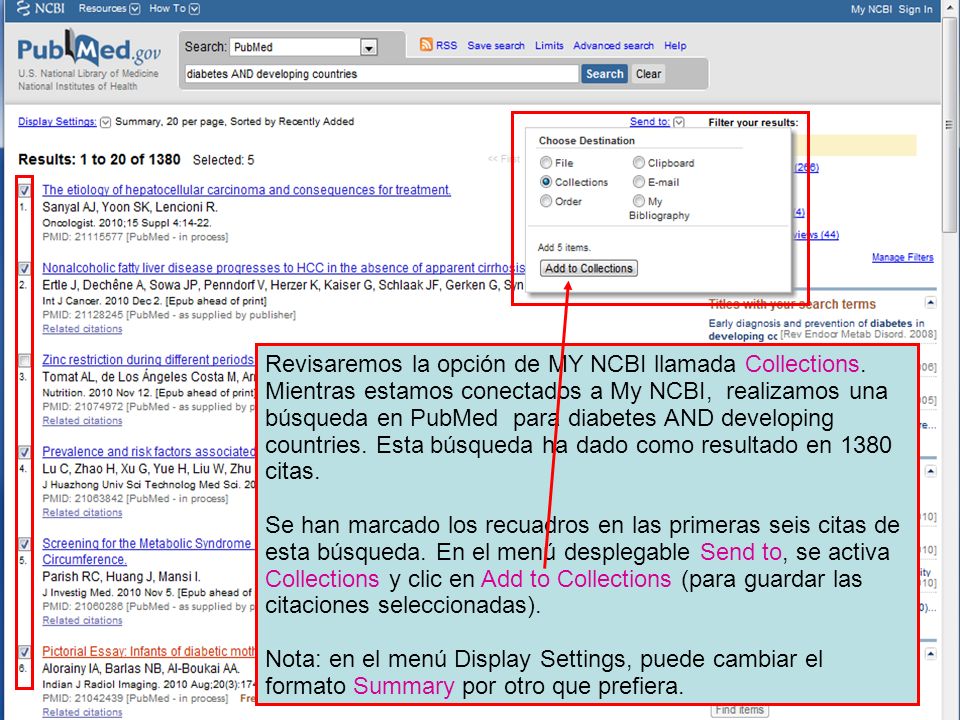The width and height of the screenshot is (960, 720).
Task: Open the How To dropdown menu
Action: (x=174, y=9)
